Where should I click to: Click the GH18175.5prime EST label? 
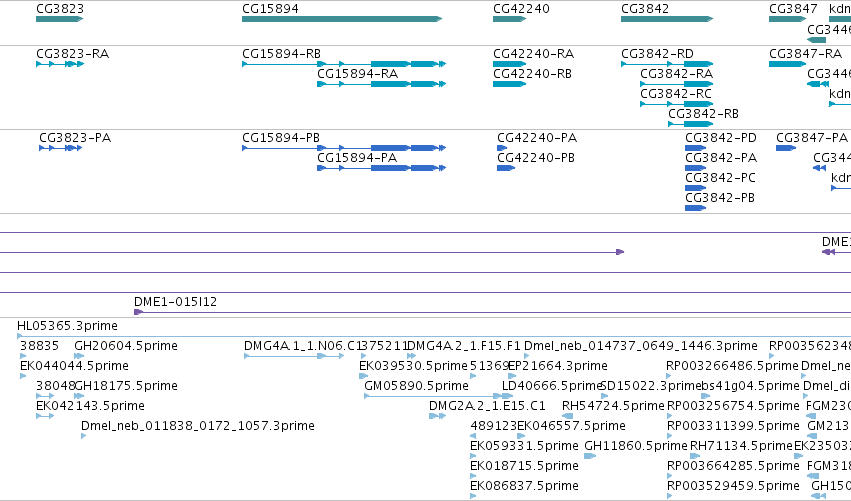[126, 386]
